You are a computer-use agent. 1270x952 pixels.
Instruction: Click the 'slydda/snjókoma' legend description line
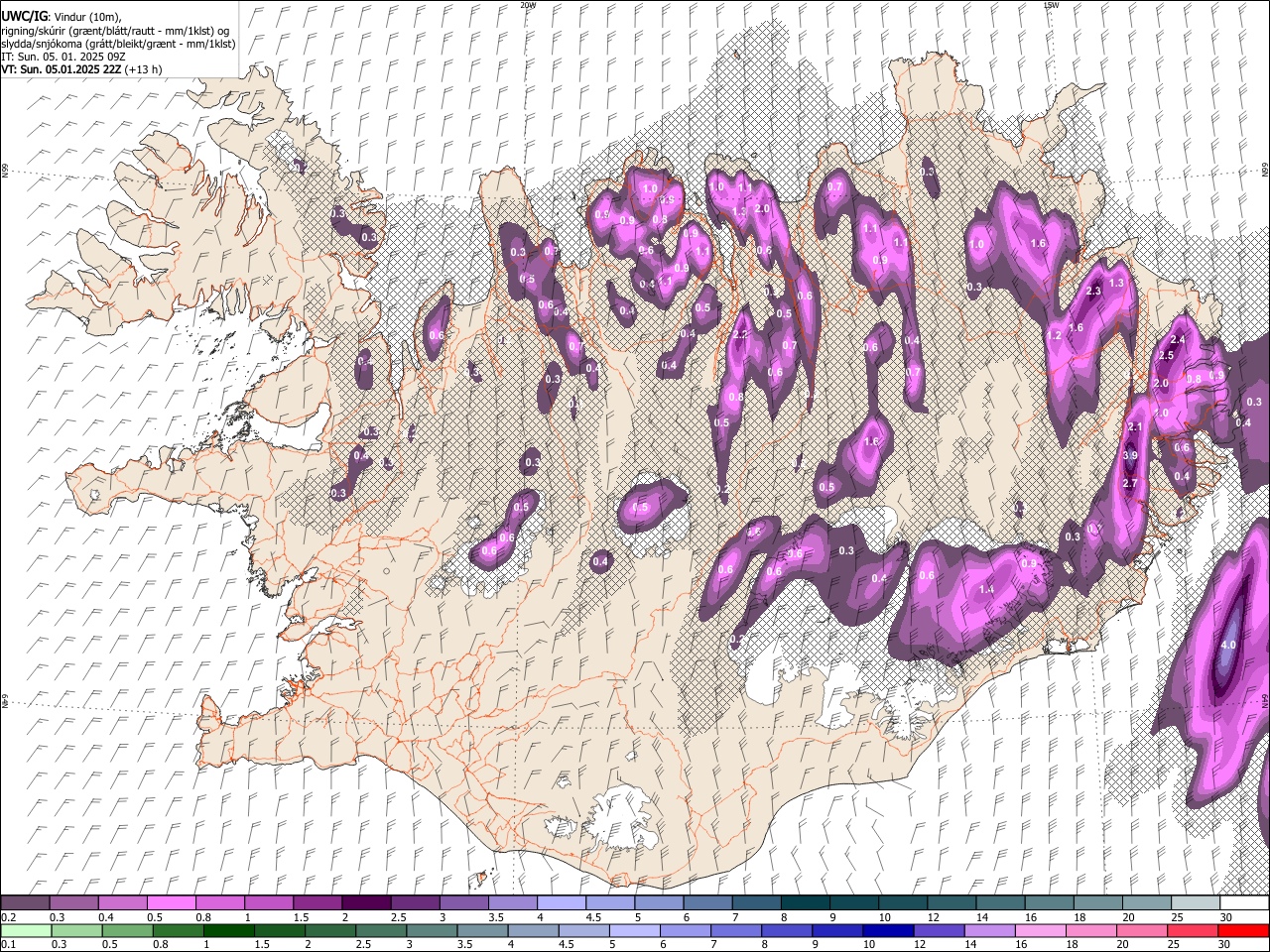118,44
